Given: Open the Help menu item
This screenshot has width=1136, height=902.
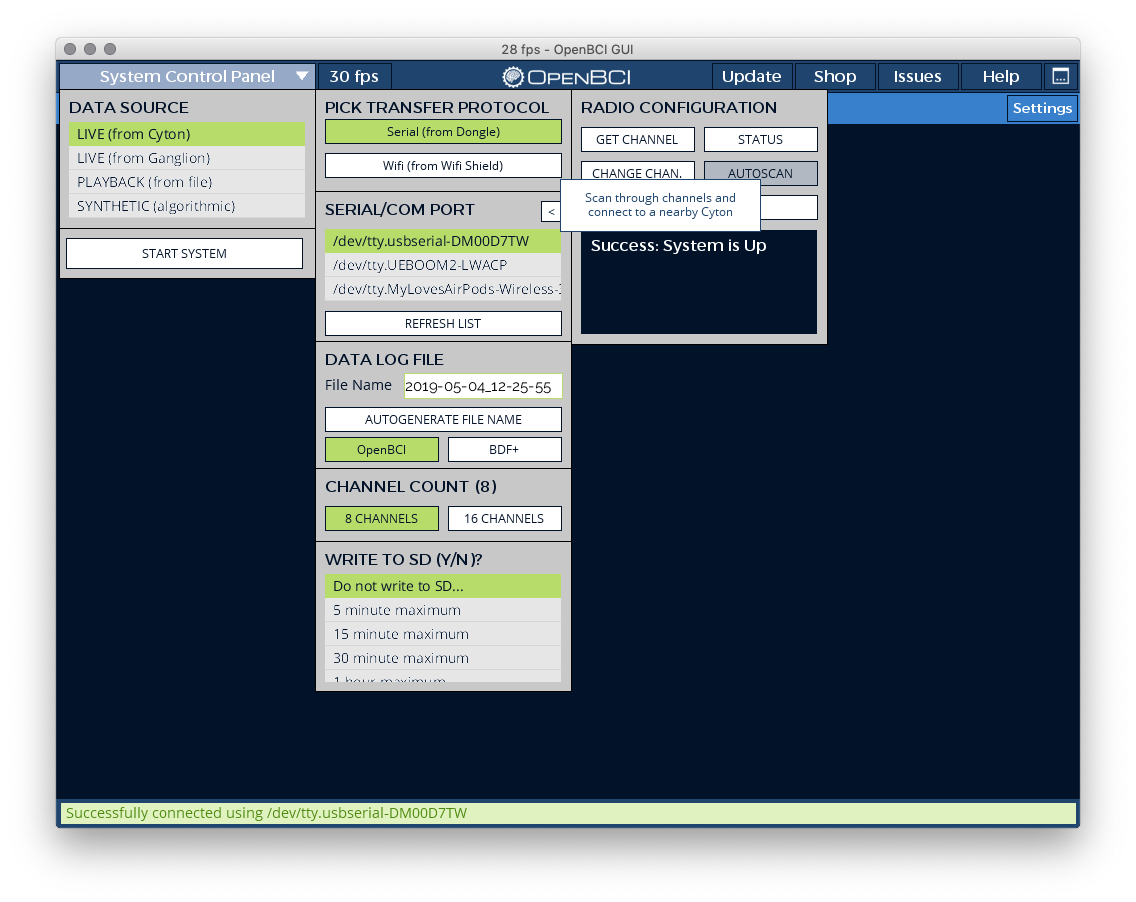Looking at the screenshot, I should tap(1001, 76).
